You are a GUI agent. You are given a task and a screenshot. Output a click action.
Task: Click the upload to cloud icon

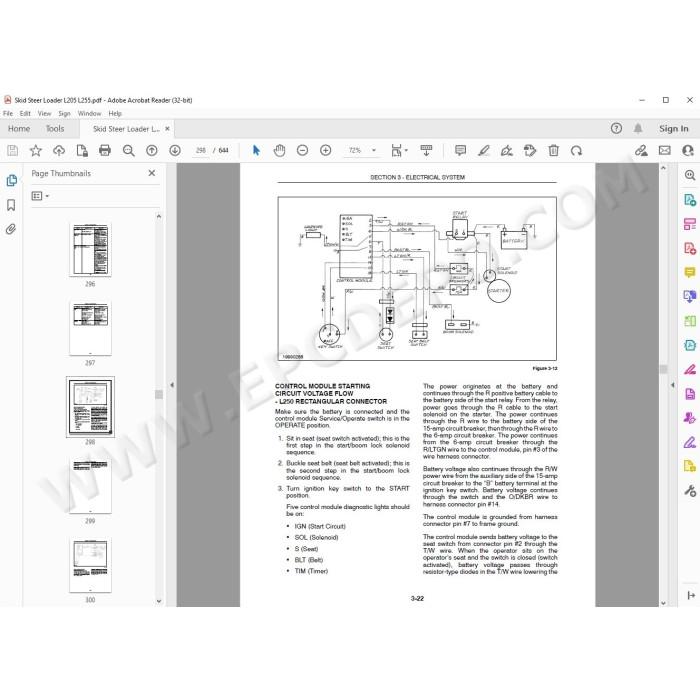[x=59, y=150]
